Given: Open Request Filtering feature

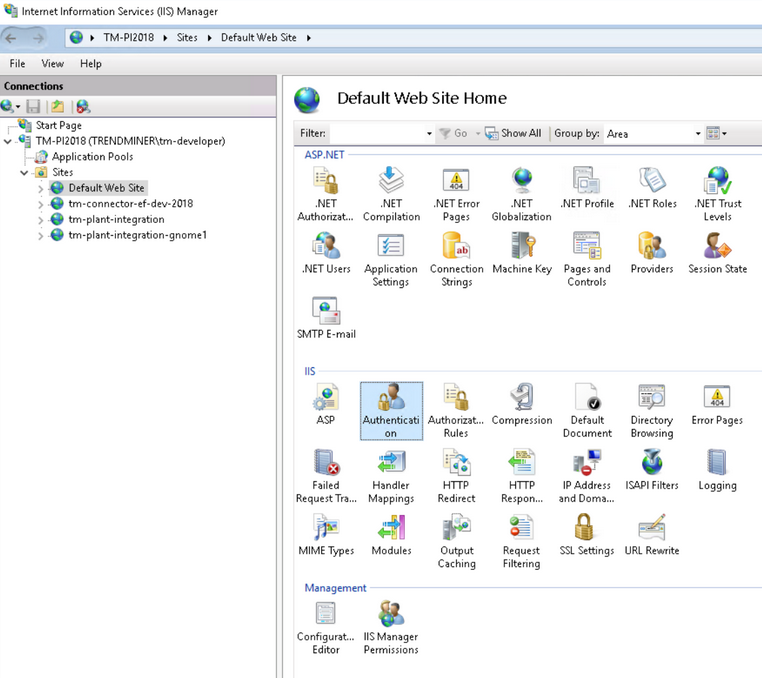Looking at the screenshot, I should point(521,528).
